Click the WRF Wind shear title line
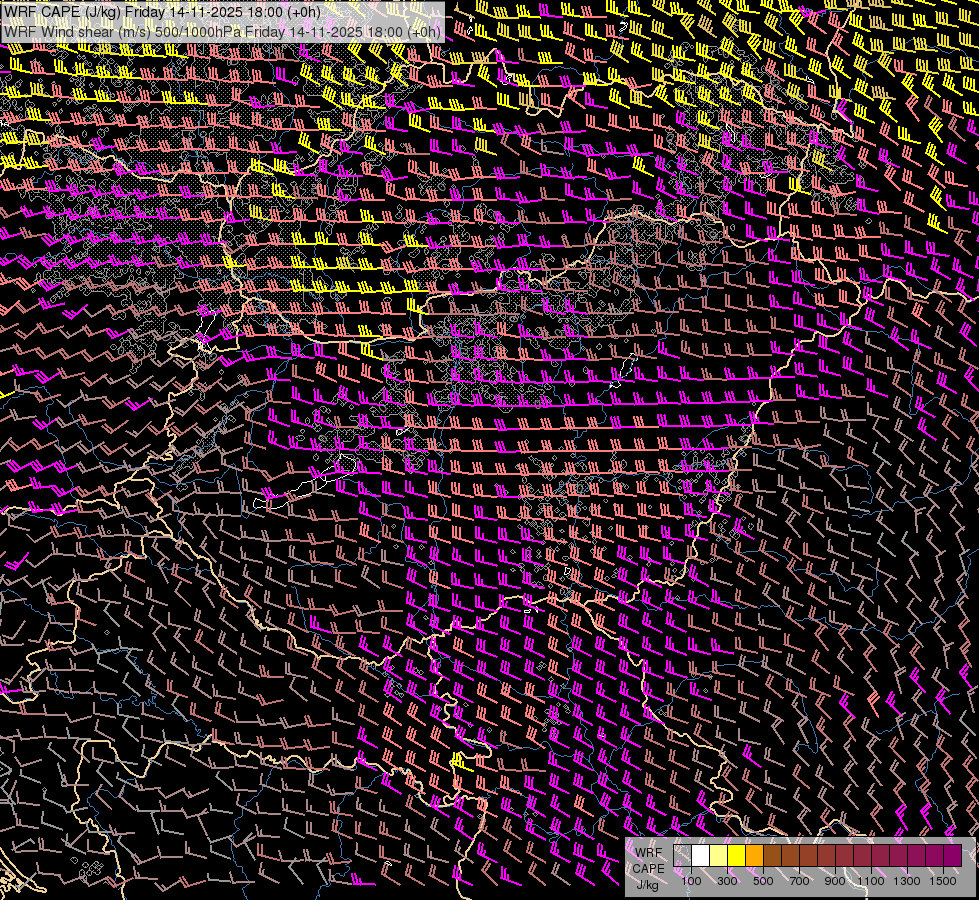The image size is (979, 900). tap(222, 31)
